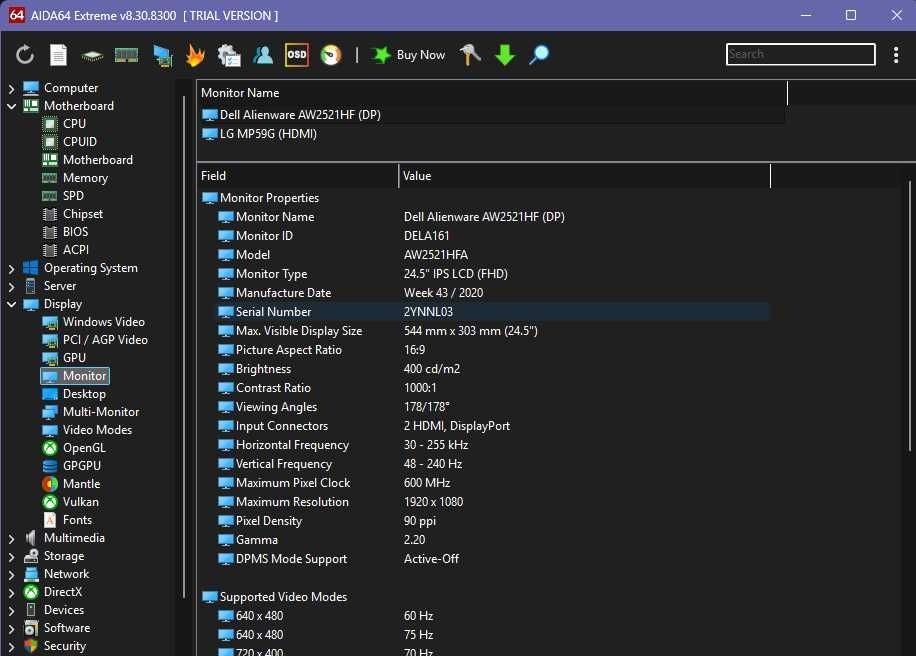Click the details pane vertical scrollbar

pos(910,316)
